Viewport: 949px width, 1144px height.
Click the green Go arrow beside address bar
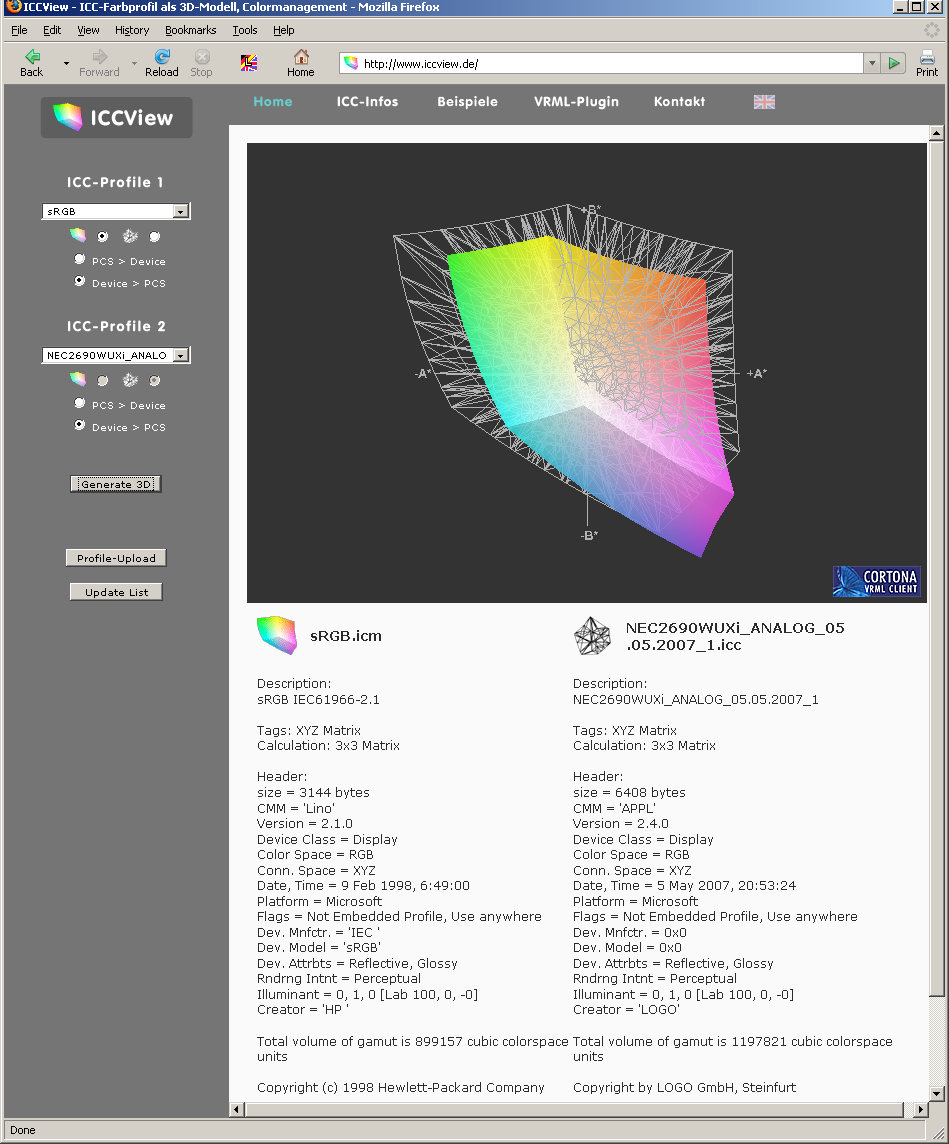[894, 63]
